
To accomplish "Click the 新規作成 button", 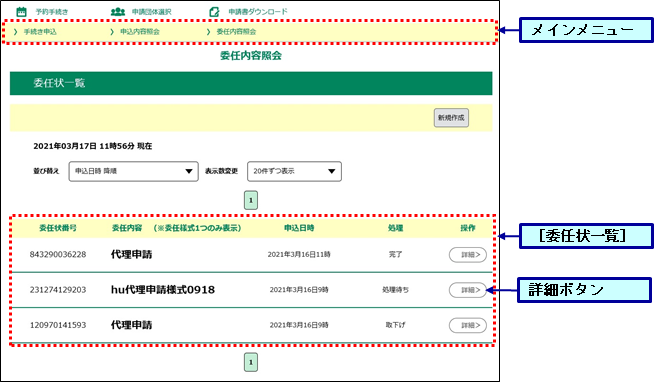I will pyautogui.click(x=451, y=118).
